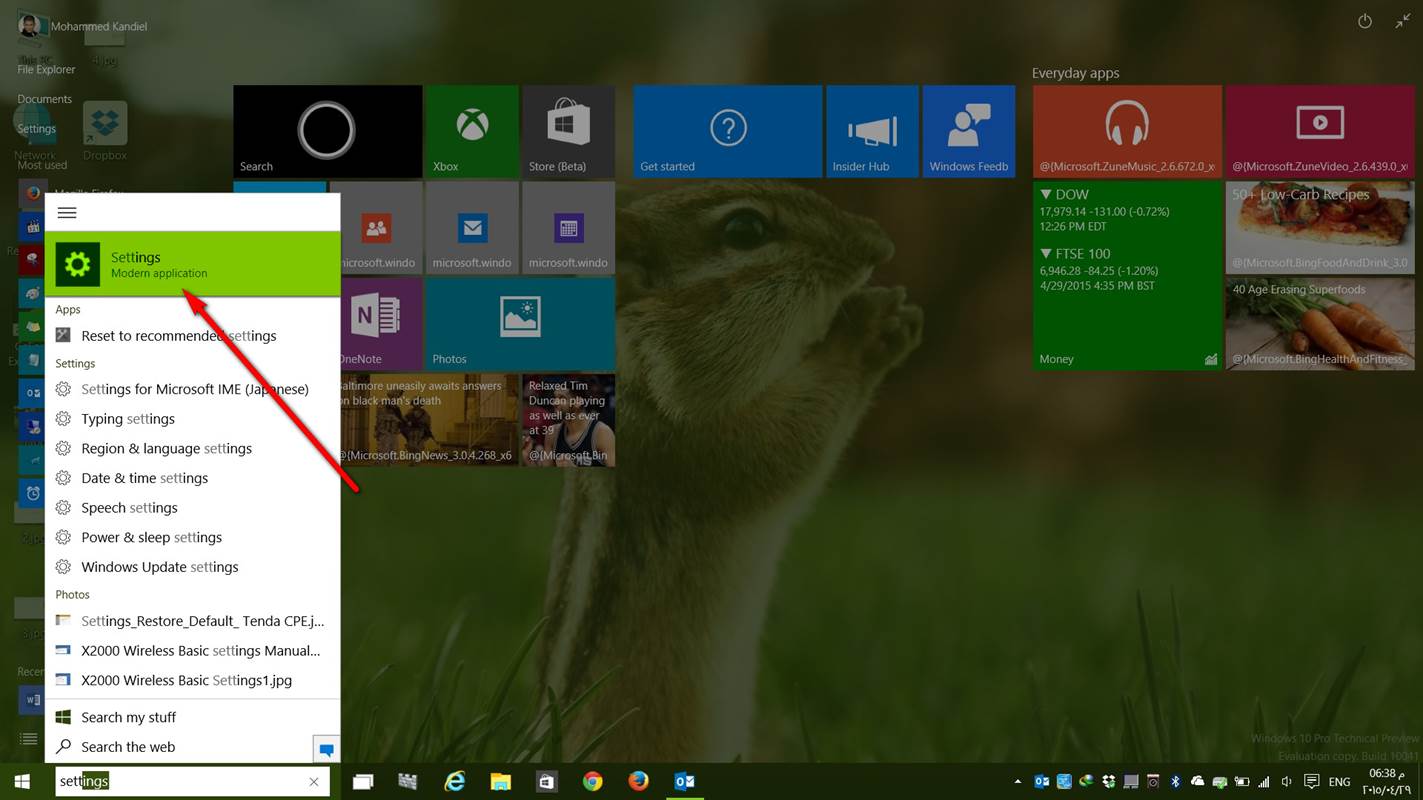The width and height of the screenshot is (1423, 800).
Task: Open the Baltimore news tile
Action: [x=430, y=420]
